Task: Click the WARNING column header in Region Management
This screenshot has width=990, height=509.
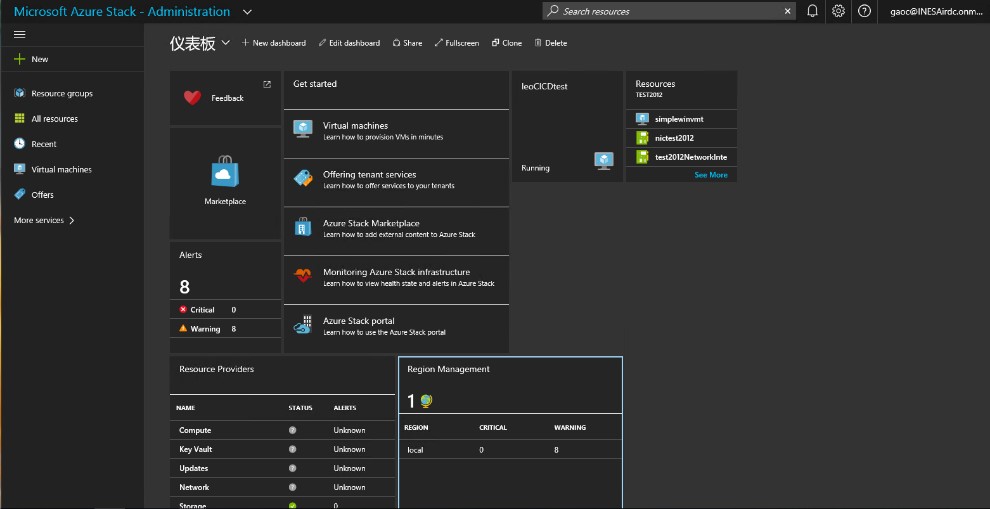Action: pos(570,428)
